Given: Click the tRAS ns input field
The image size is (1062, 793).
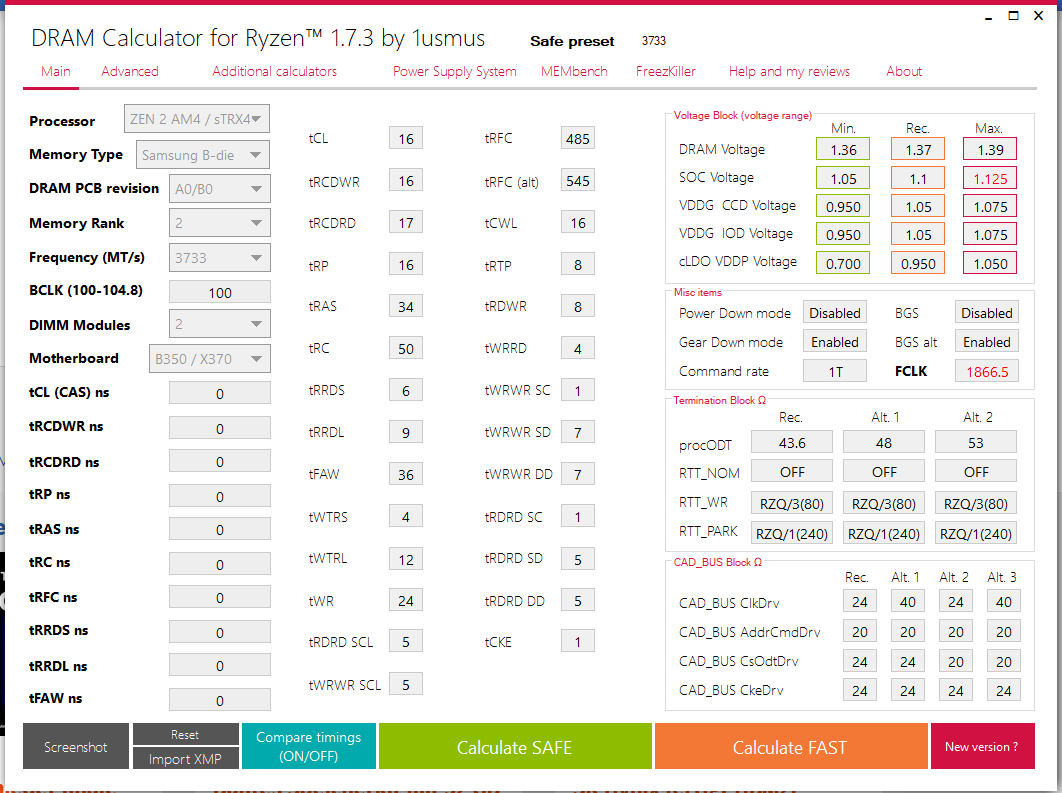Looking at the screenshot, I should [219, 530].
